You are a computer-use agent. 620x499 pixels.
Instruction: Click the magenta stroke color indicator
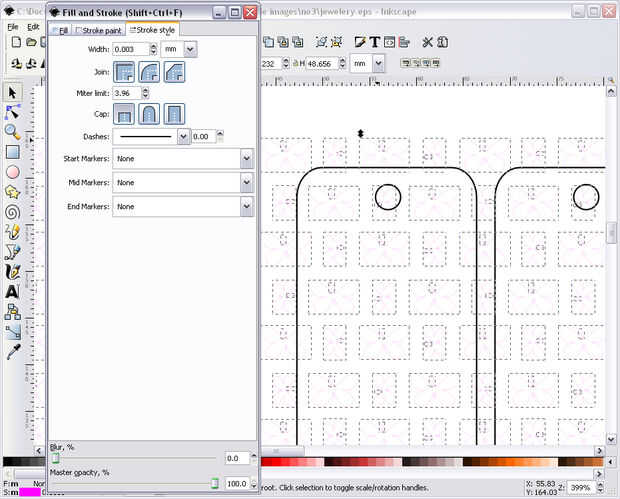[30, 492]
